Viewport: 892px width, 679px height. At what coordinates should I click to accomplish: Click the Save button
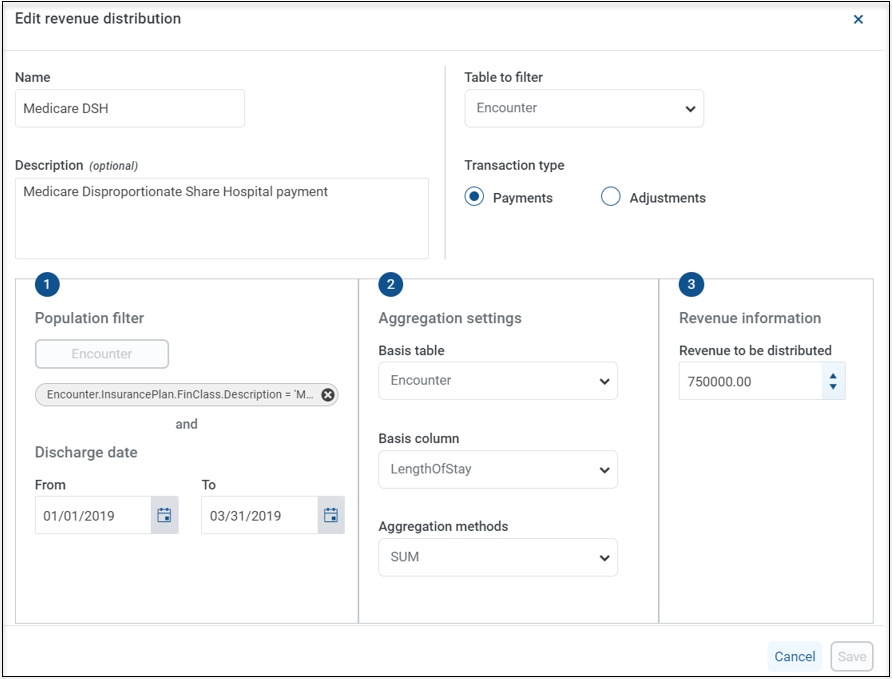pos(852,657)
